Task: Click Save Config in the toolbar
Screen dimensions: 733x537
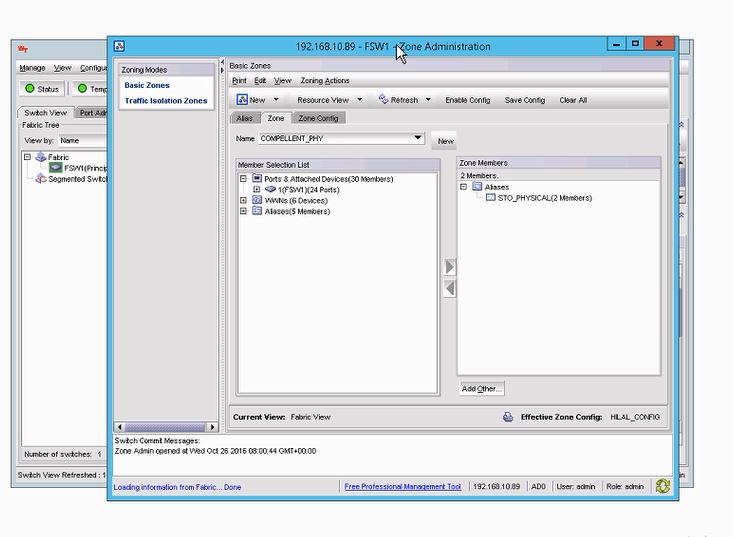Action: pos(525,100)
